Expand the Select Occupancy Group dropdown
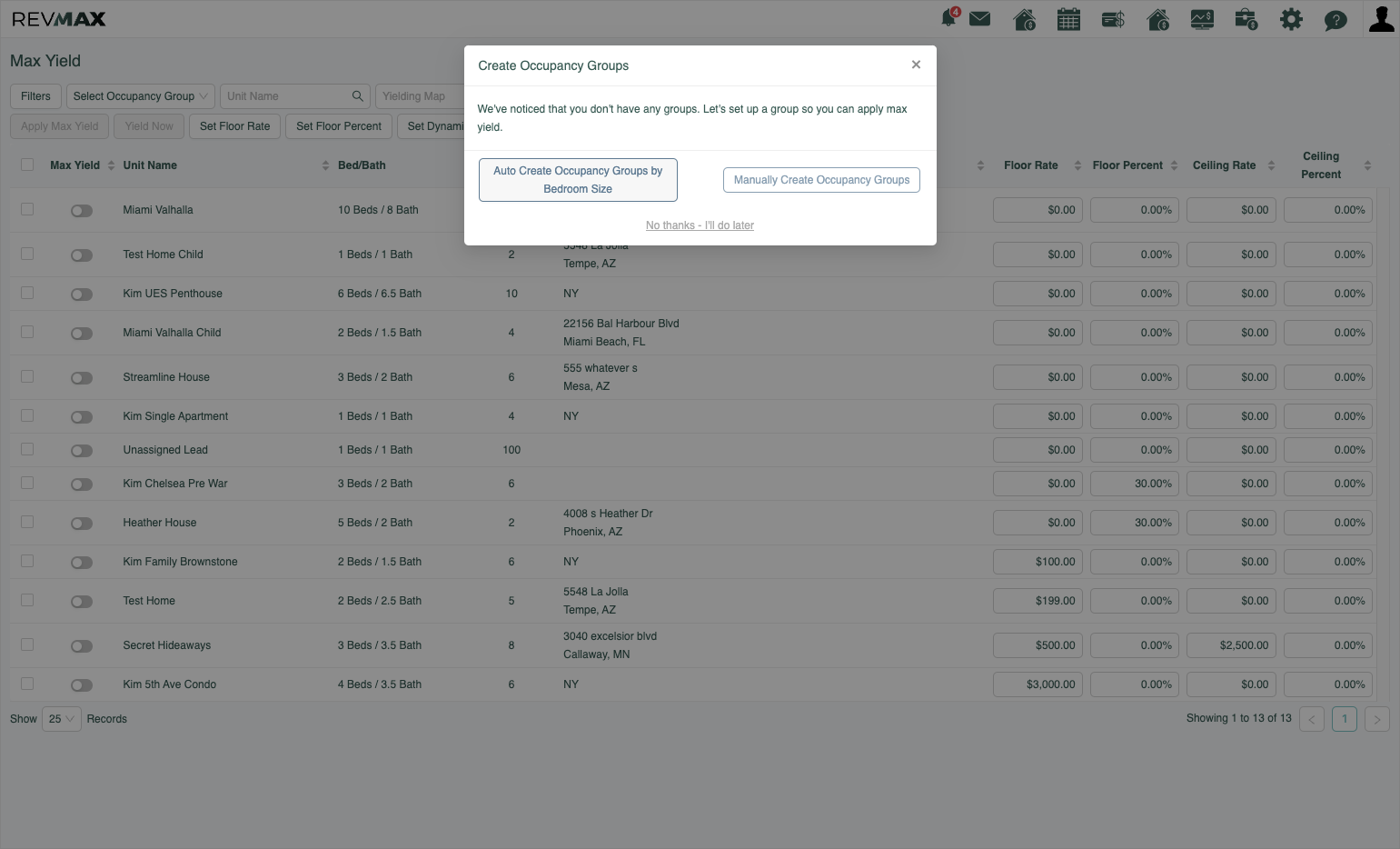 pyautogui.click(x=140, y=96)
